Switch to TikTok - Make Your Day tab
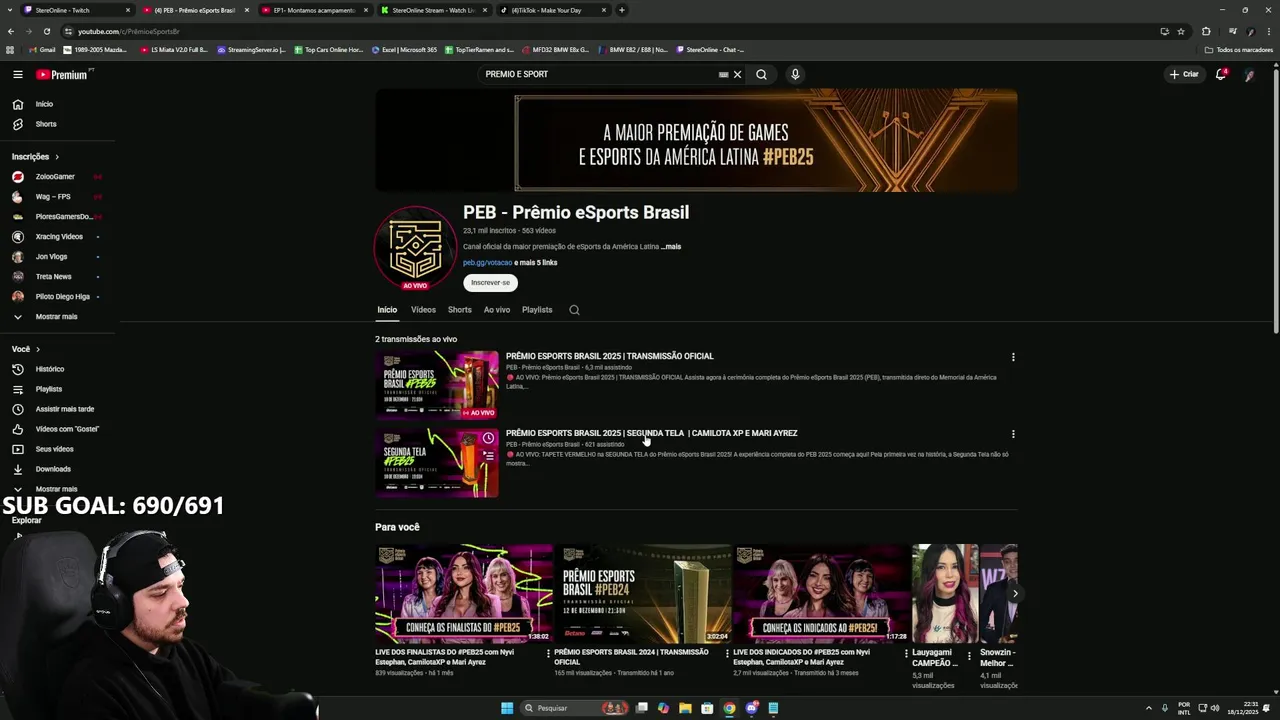This screenshot has height=720, width=1280. point(553,10)
